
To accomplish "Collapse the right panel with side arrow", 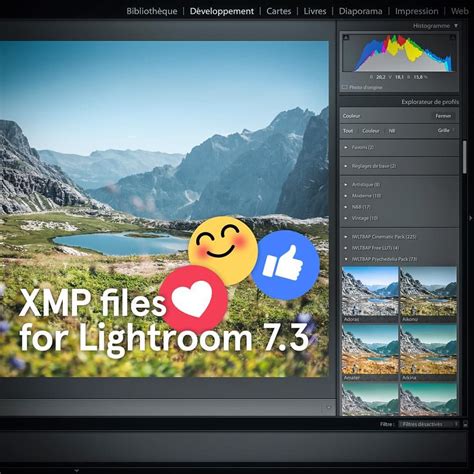I will [x=470, y=218].
